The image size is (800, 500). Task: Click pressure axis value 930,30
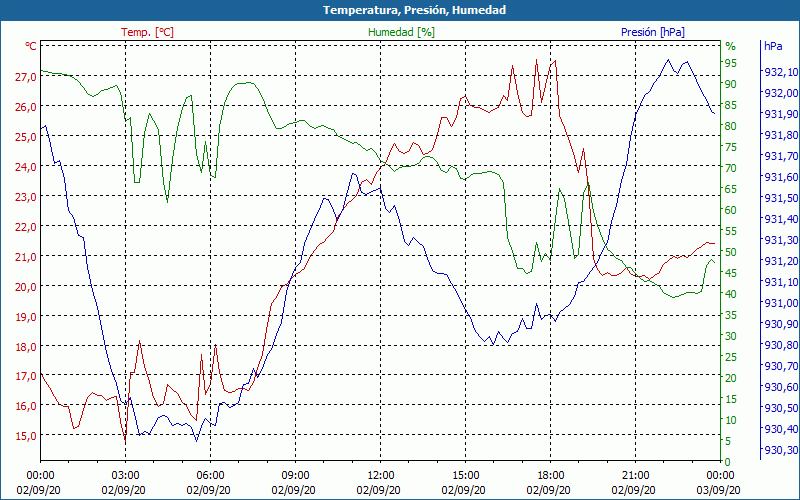coord(781,450)
